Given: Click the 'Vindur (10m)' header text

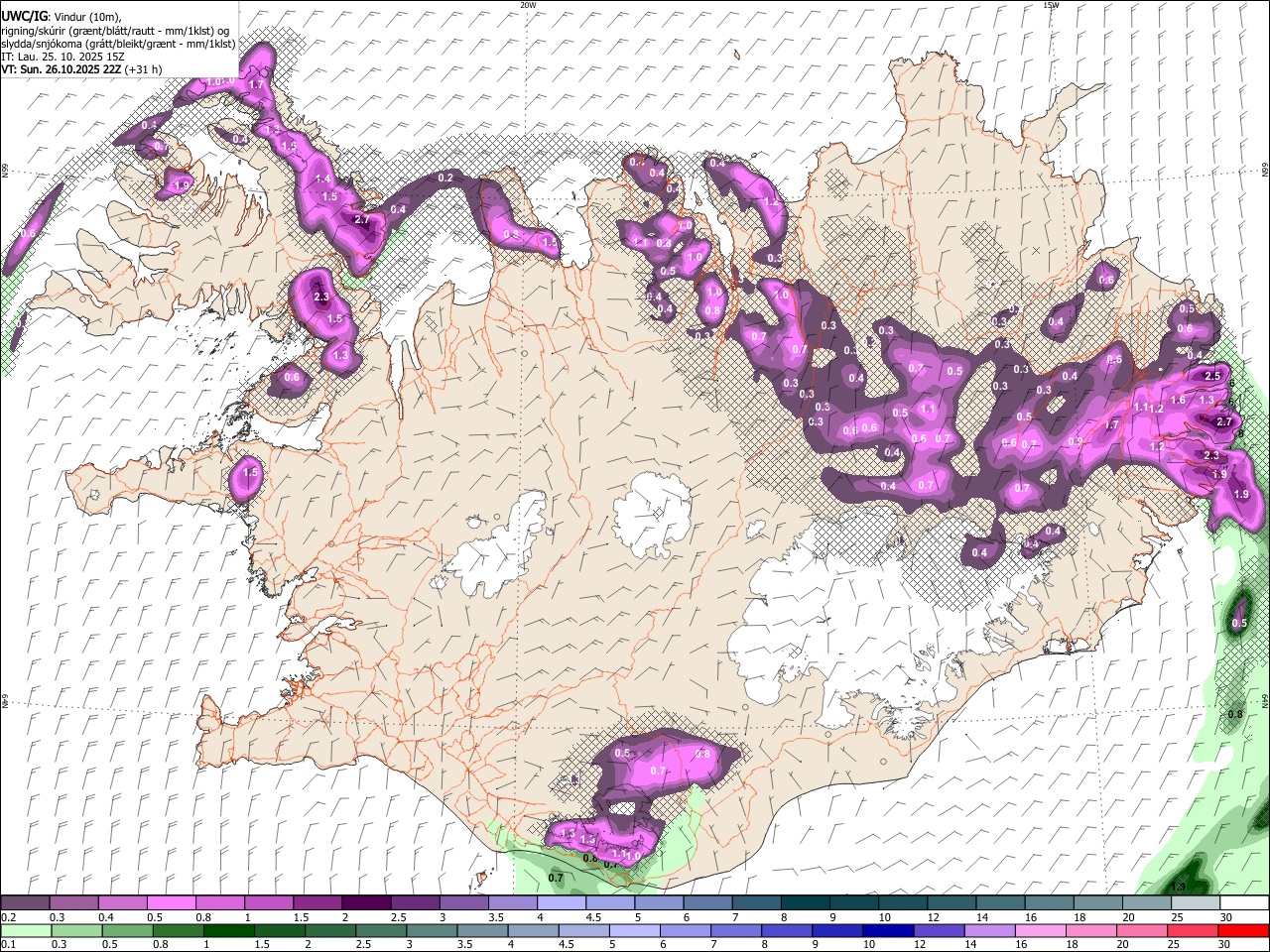Looking at the screenshot, I should [87, 17].
